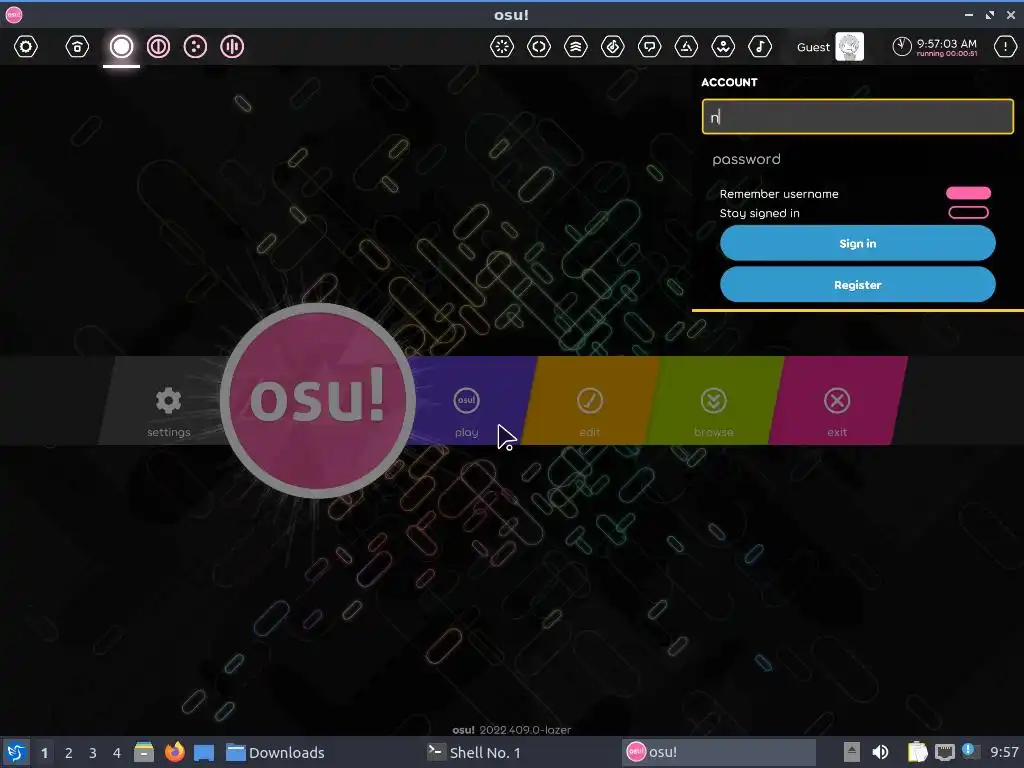Open the desktop start menu icon
Screen dimensions: 1024x768
(16, 752)
